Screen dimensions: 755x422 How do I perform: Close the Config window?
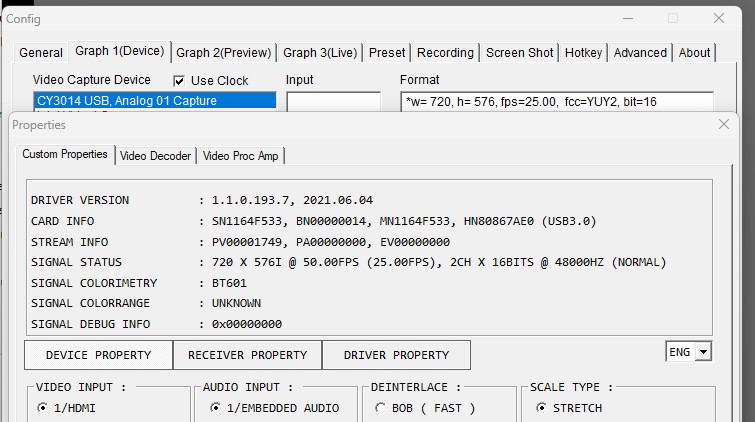click(x=719, y=18)
